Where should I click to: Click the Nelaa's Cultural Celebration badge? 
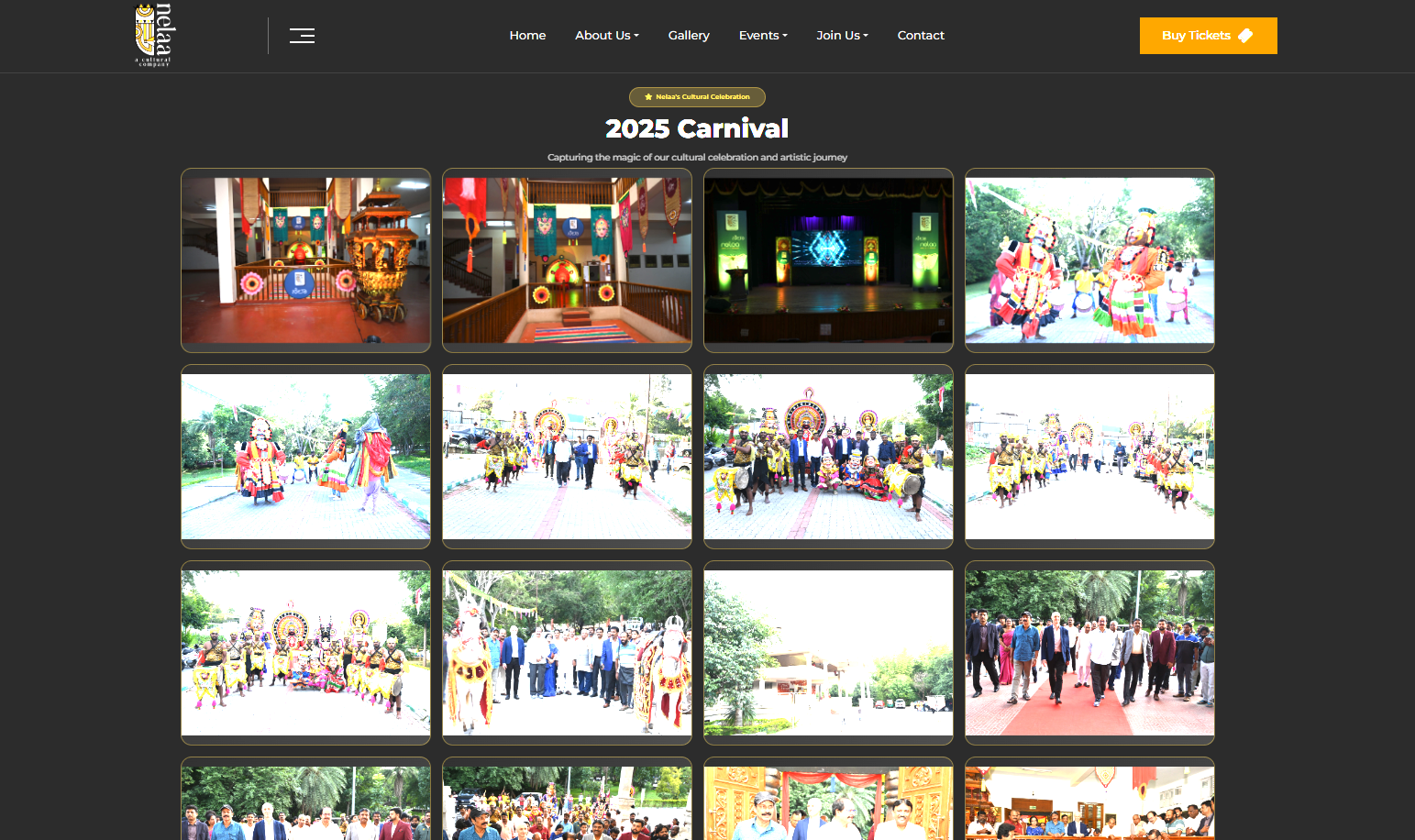click(697, 96)
